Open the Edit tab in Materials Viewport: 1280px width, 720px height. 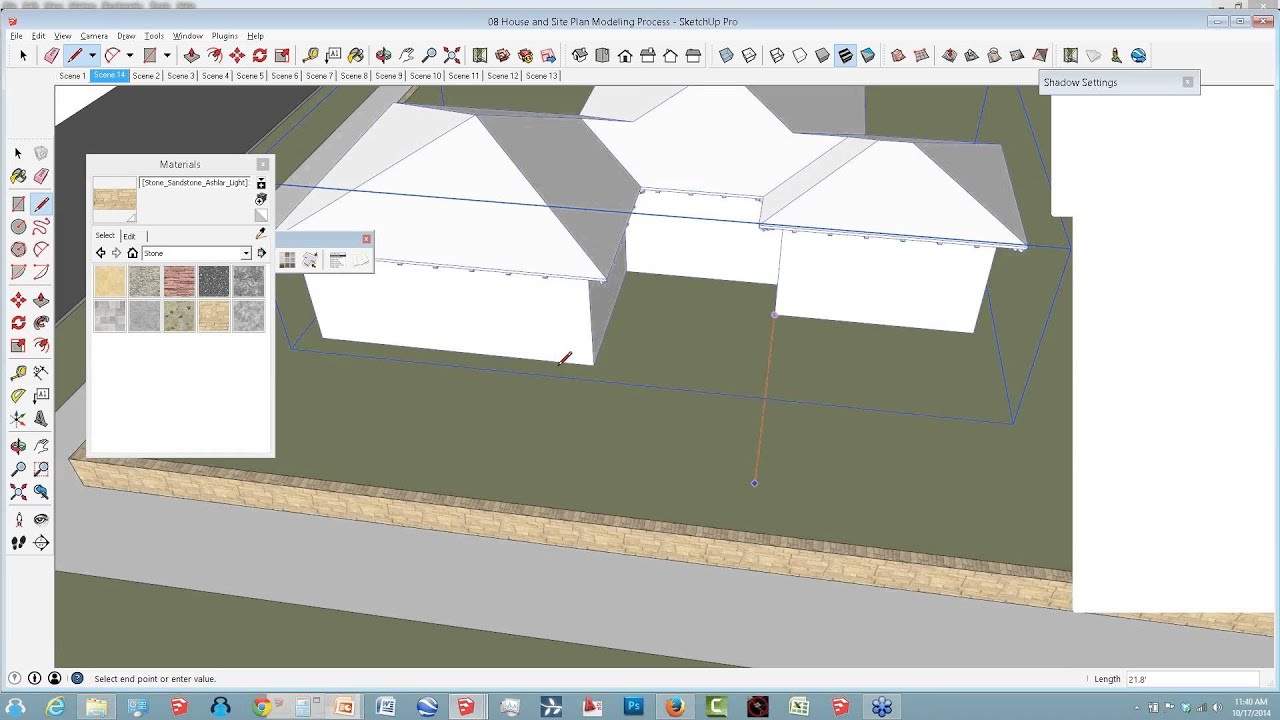coord(129,236)
